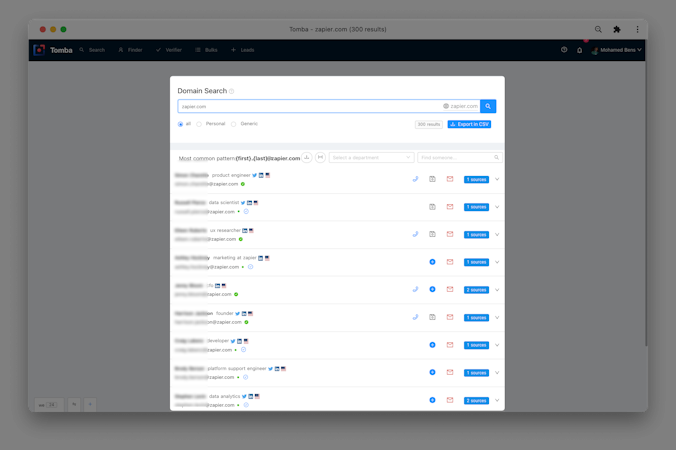Expand the ux researcher row chevron
The height and width of the screenshot is (450, 676).
tap(497, 234)
